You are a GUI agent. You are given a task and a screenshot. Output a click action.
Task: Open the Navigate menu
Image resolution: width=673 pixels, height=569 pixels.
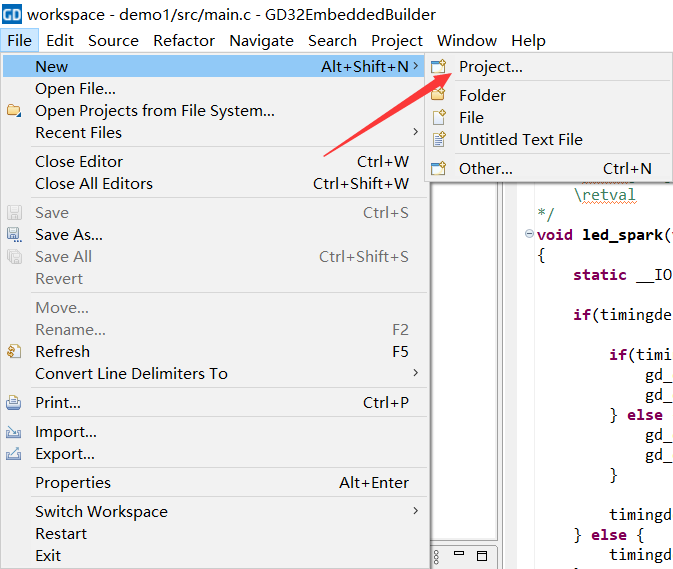(x=261, y=41)
